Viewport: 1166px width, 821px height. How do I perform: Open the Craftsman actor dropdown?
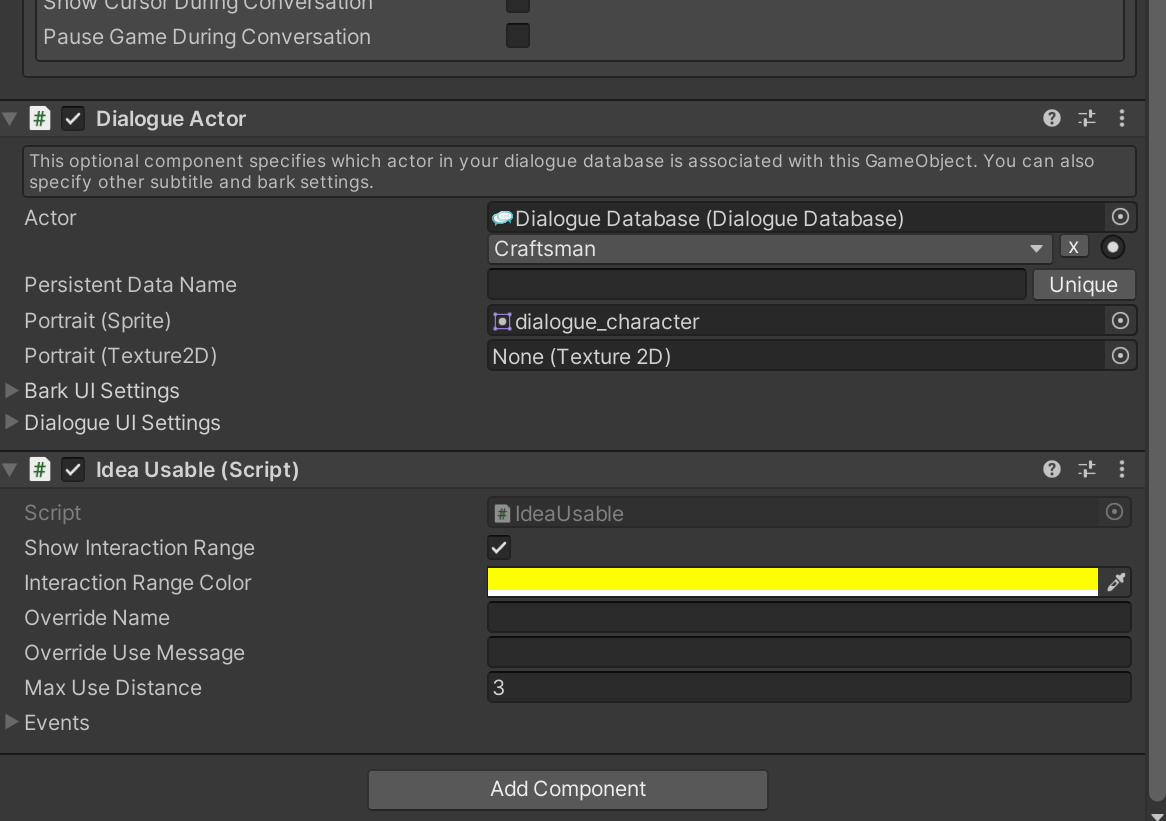(x=770, y=248)
